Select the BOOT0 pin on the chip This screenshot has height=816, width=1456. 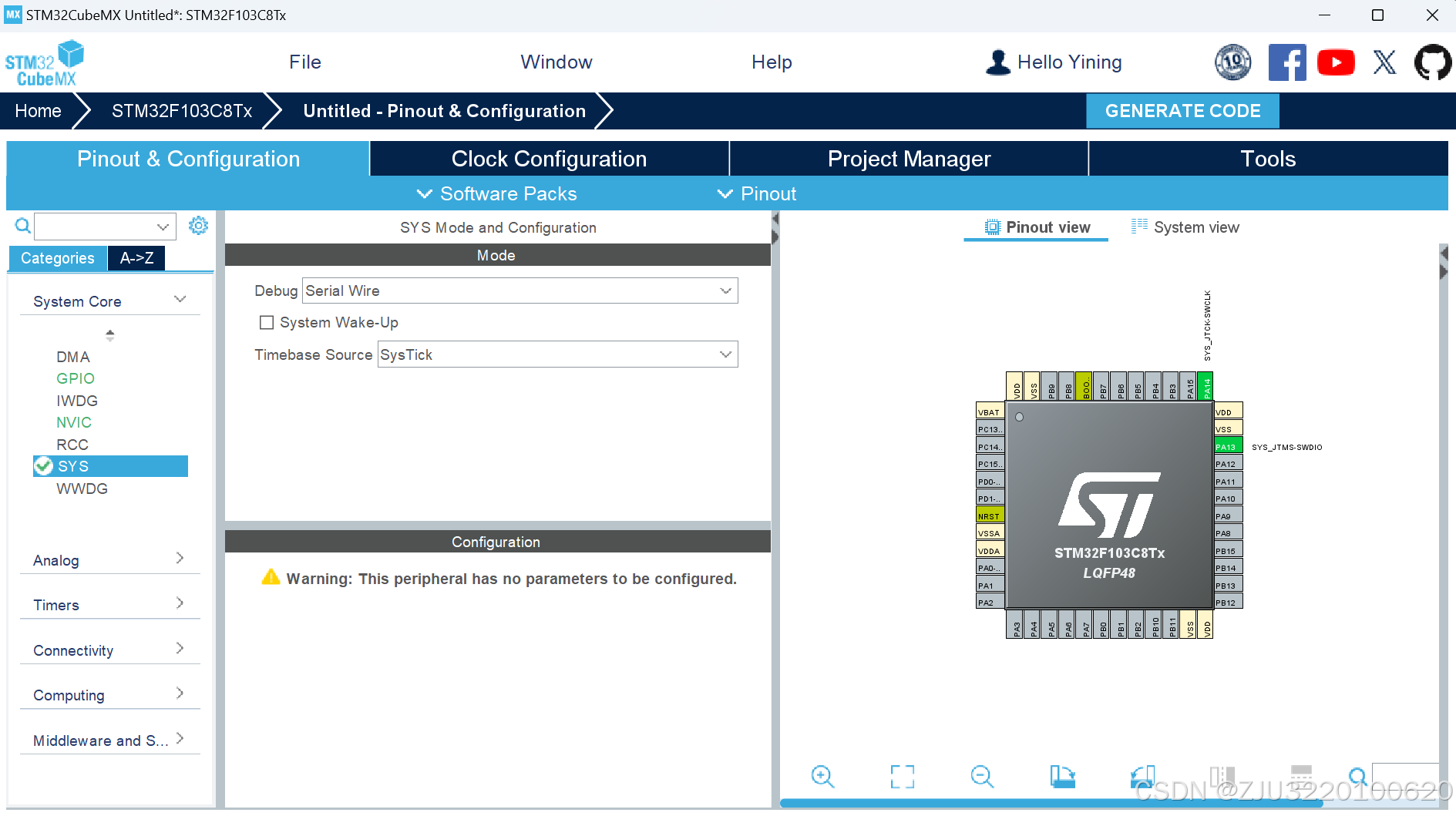pos(1084,387)
